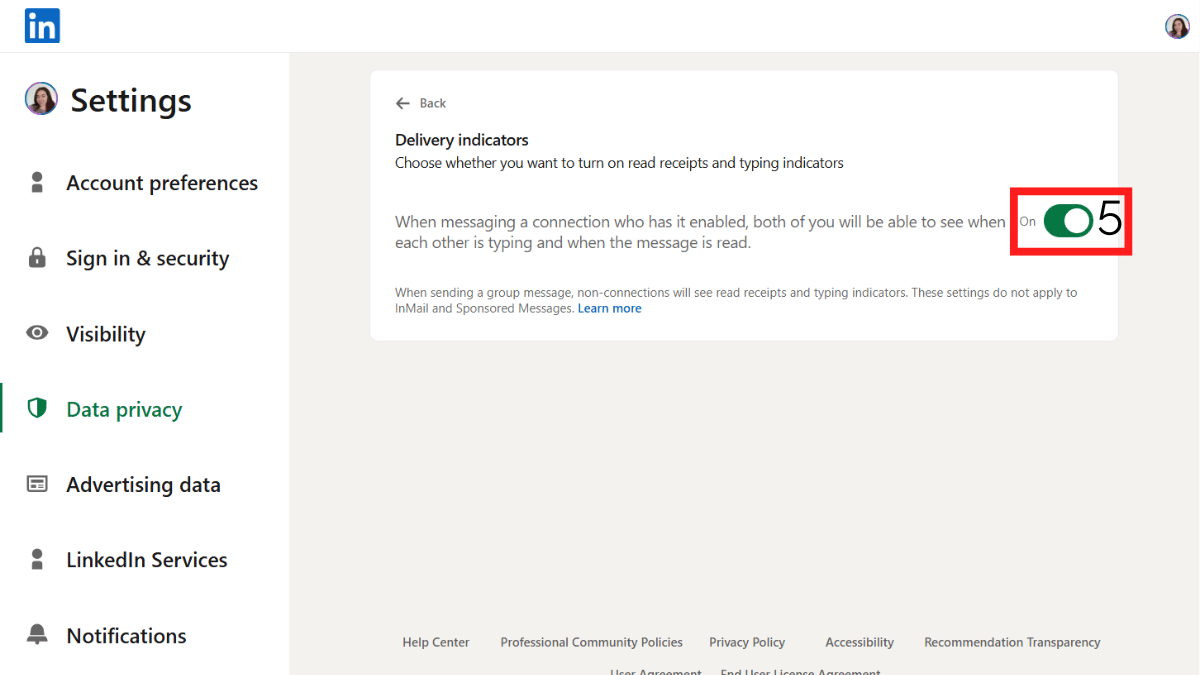Open profile avatar menu in top bar

click(x=1177, y=27)
